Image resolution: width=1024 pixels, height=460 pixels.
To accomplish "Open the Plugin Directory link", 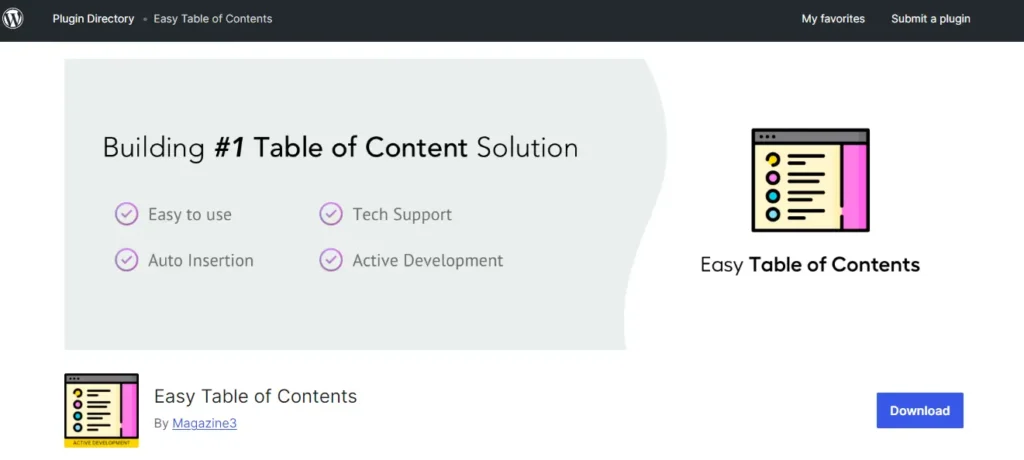I will (93, 19).
